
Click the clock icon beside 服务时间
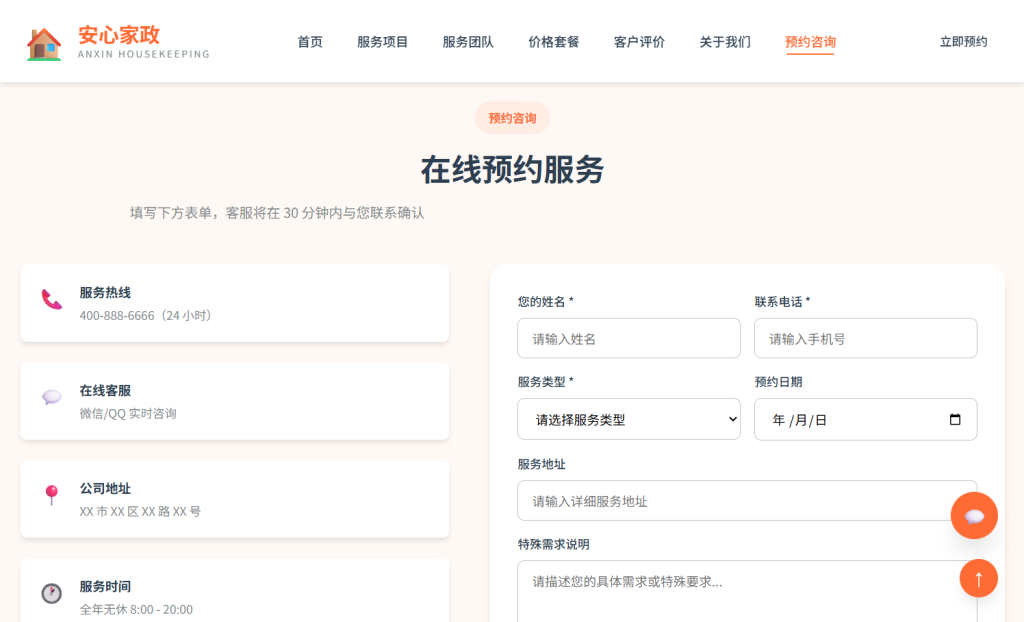(x=52, y=593)
